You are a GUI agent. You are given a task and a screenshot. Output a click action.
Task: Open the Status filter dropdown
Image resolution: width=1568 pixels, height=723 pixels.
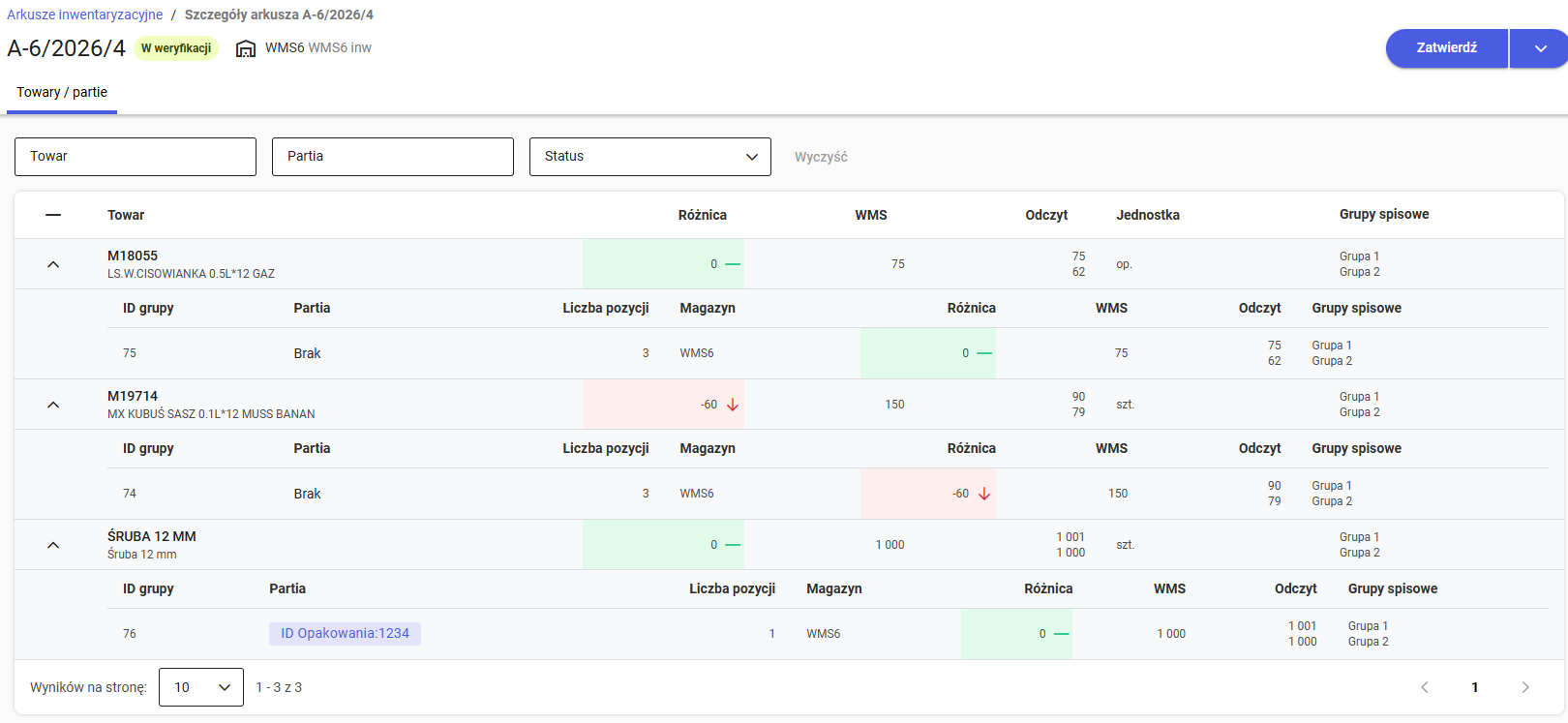pos(649,157)
